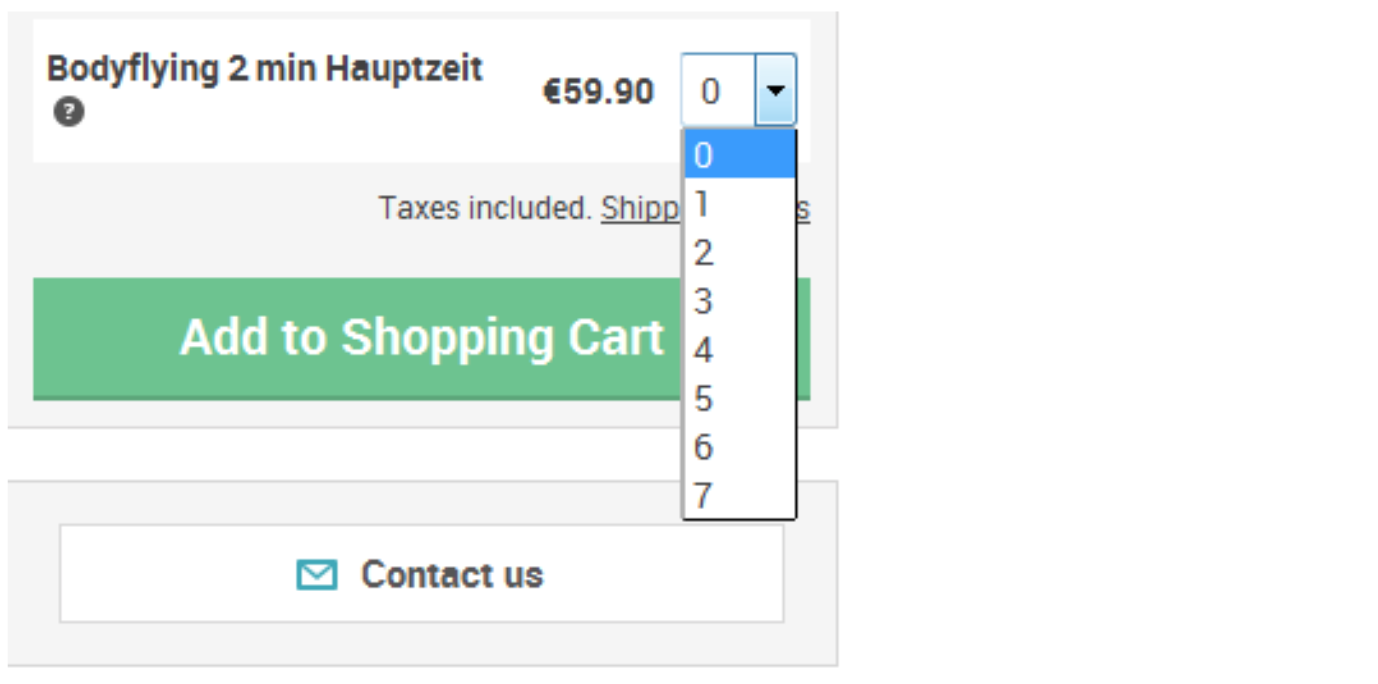Click the Taxes included text
Viewport: 1378px width, 684px height.
click(x=485, y=208)
